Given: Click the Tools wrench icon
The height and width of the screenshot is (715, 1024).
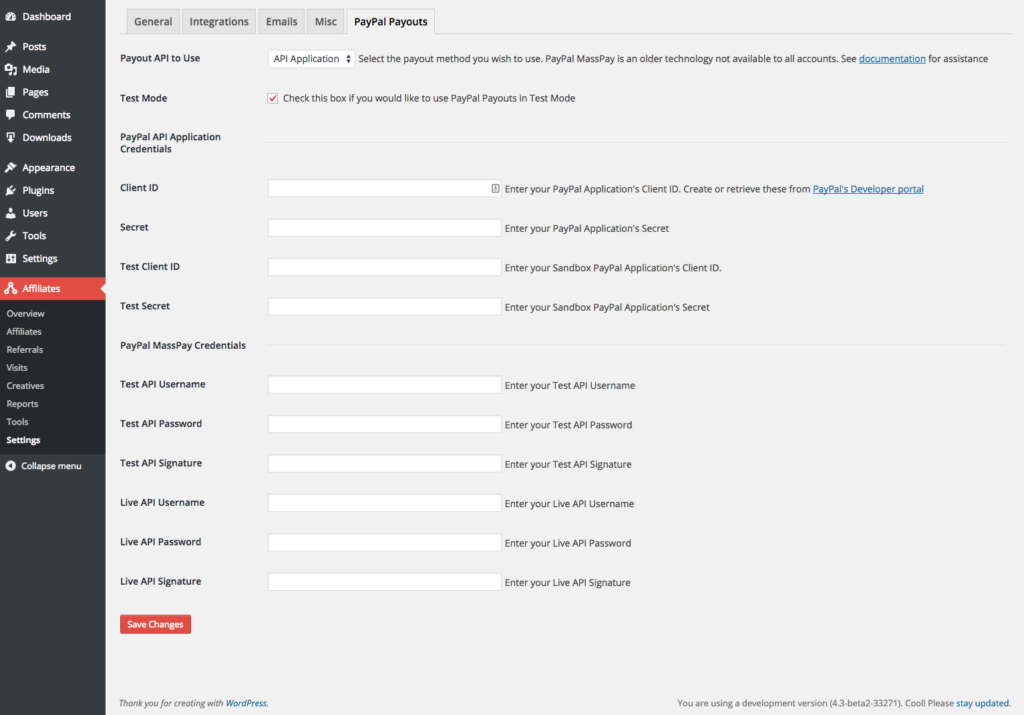Looking at the screenshot, I should pyautogui.click(x=10, y=236).
